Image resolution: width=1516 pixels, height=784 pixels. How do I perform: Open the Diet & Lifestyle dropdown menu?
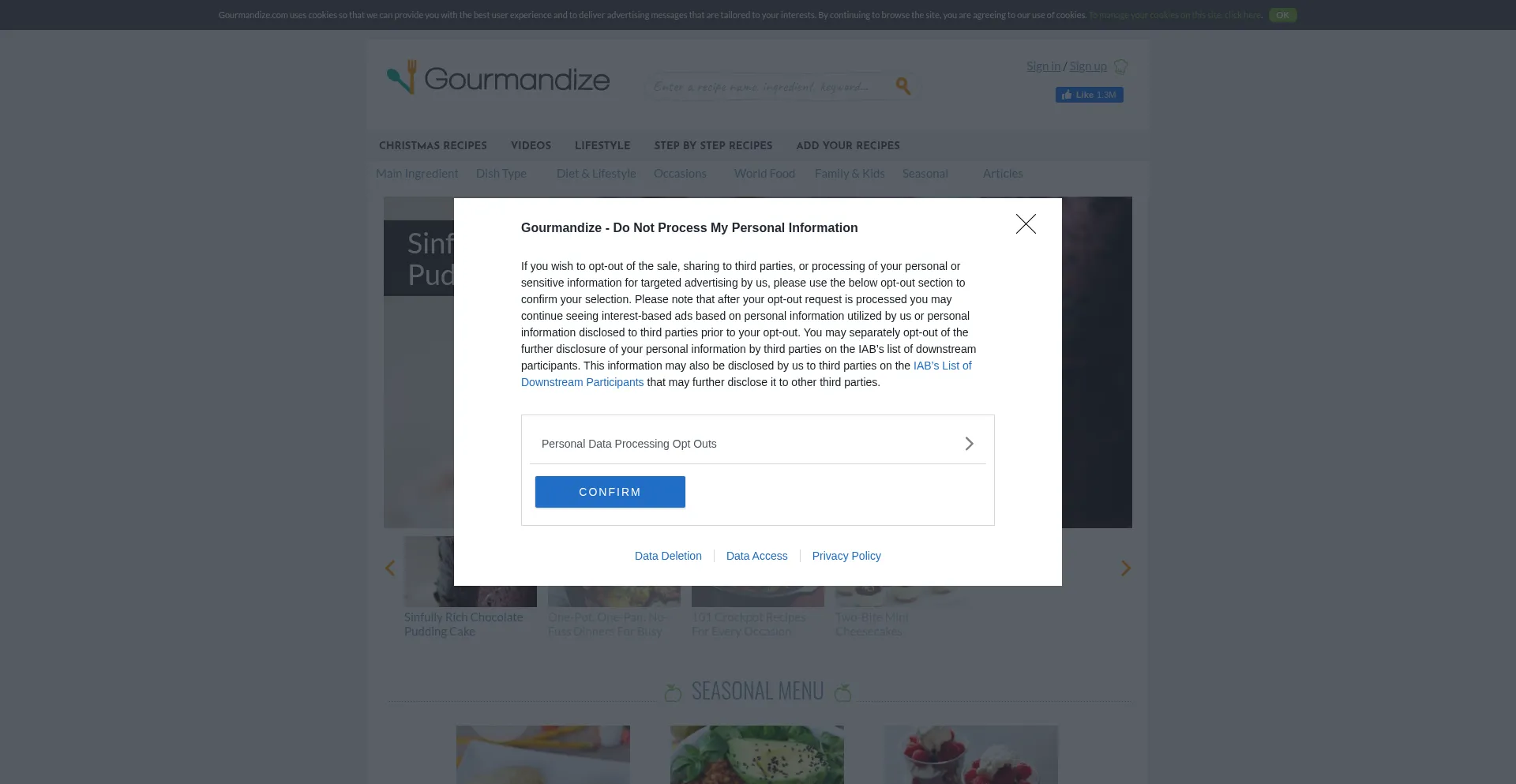tap(596, 174)
